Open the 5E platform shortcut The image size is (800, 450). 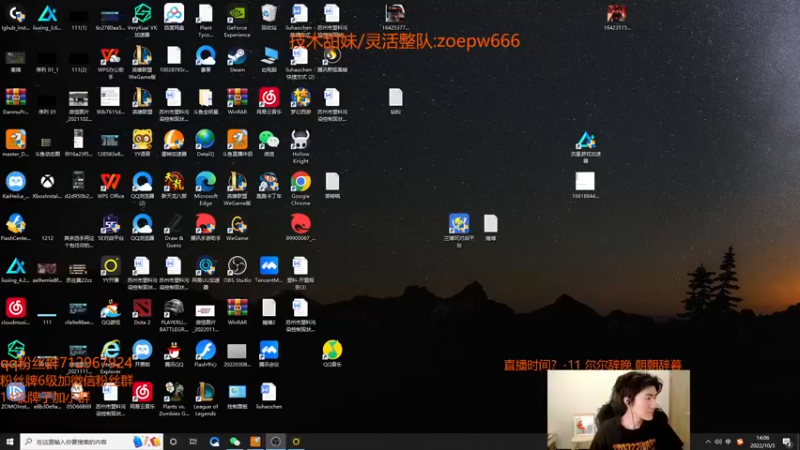pos(111,228)
